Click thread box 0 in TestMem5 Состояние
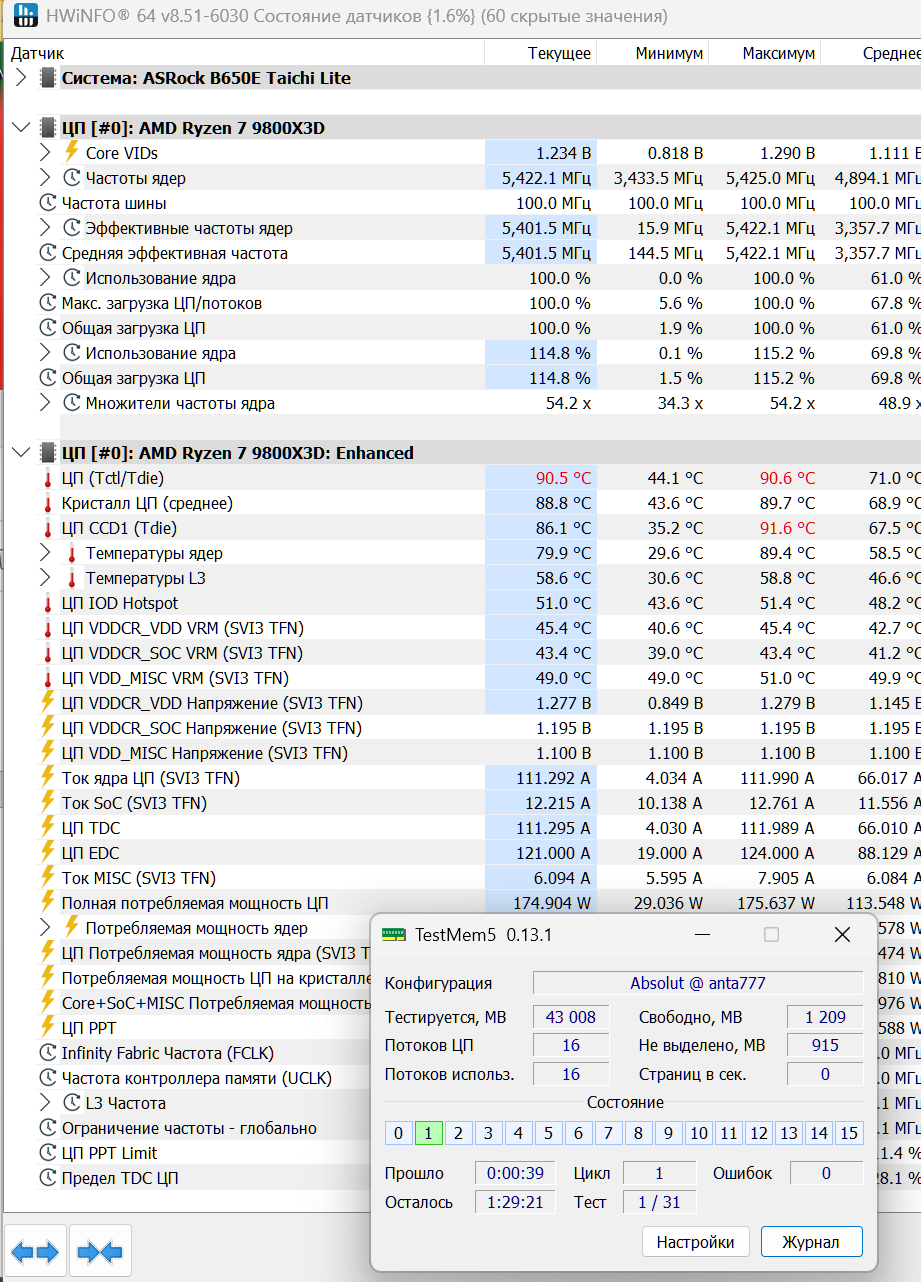 [x=398, y=1133]
